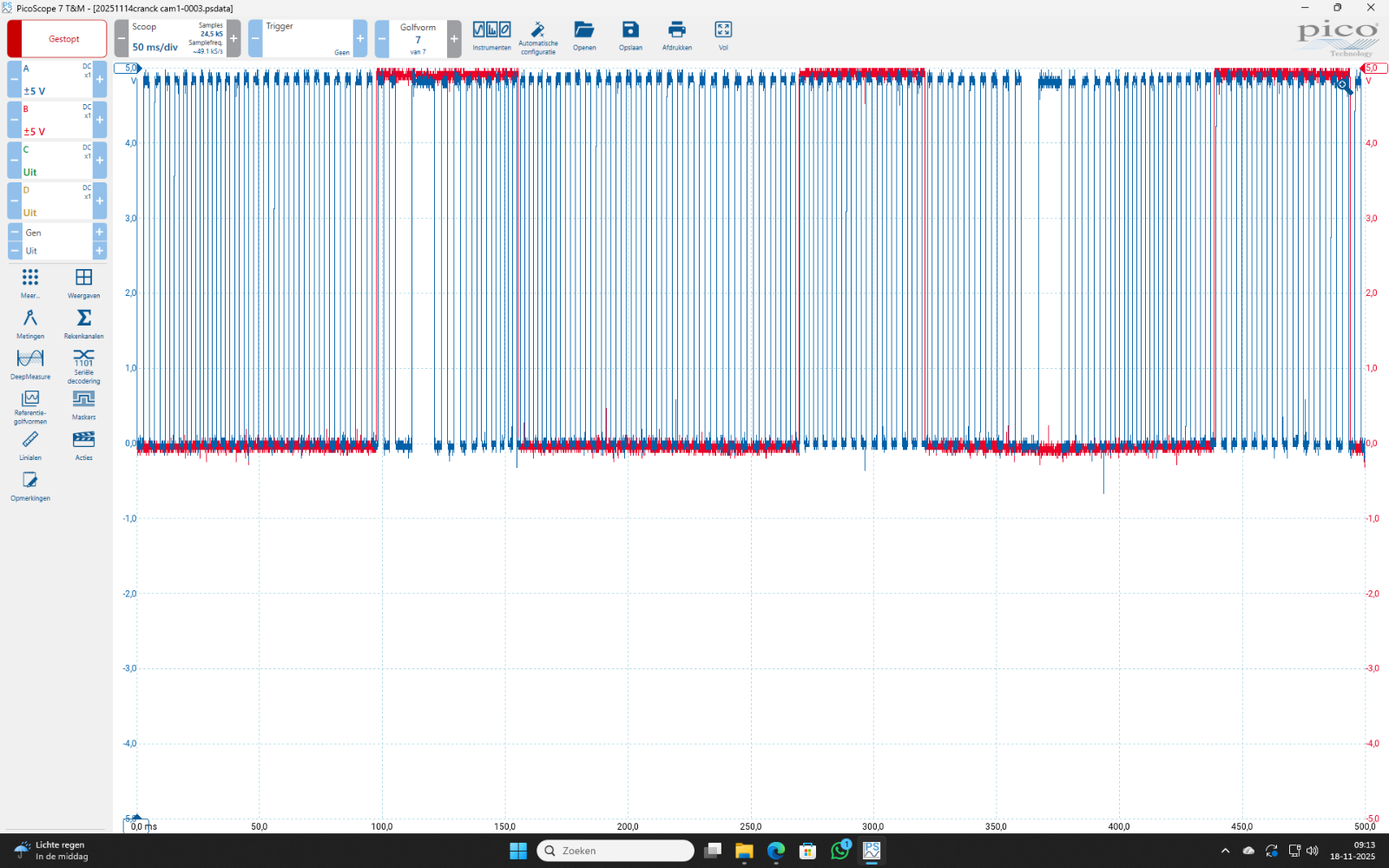The image size is (1389, 868).
Task: Open the Instrumenten panel
Action: 491,36
